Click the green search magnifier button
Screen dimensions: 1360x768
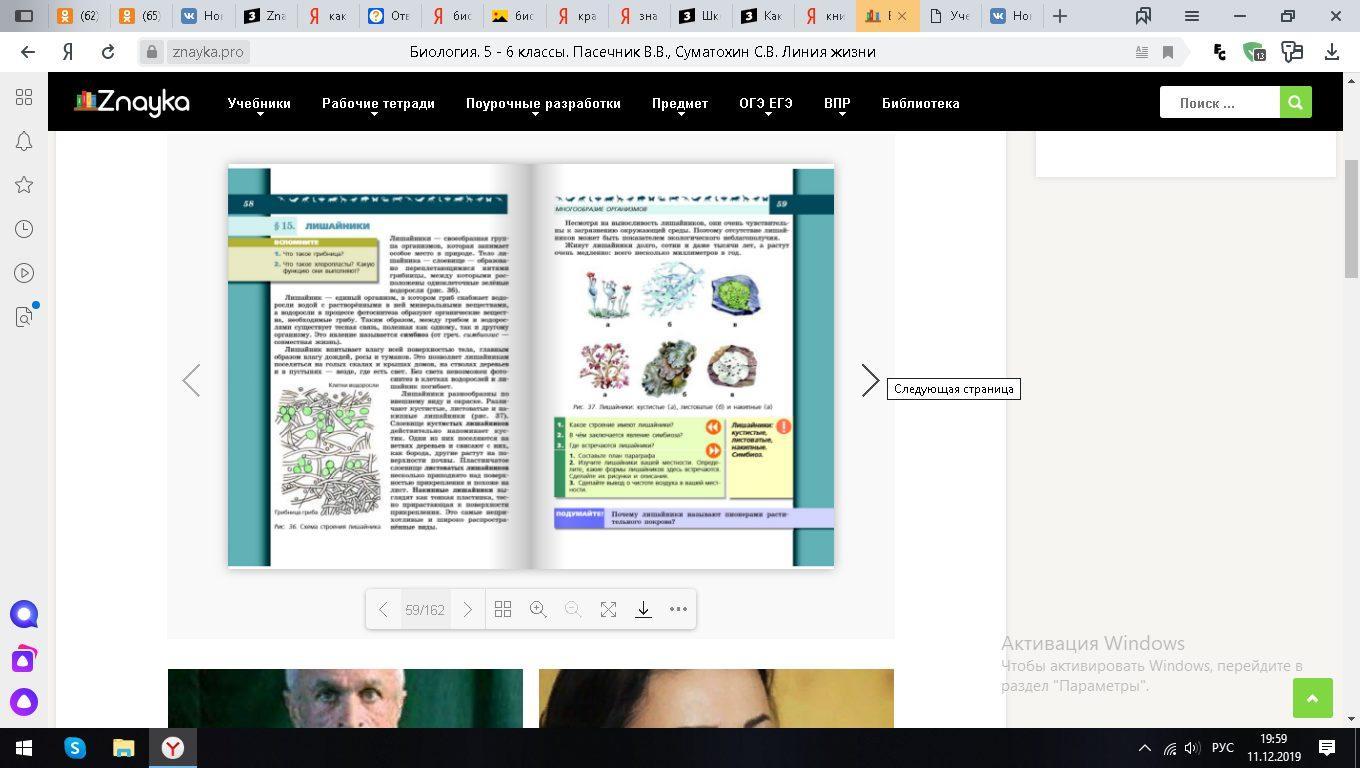click(x=1295, y=102)
